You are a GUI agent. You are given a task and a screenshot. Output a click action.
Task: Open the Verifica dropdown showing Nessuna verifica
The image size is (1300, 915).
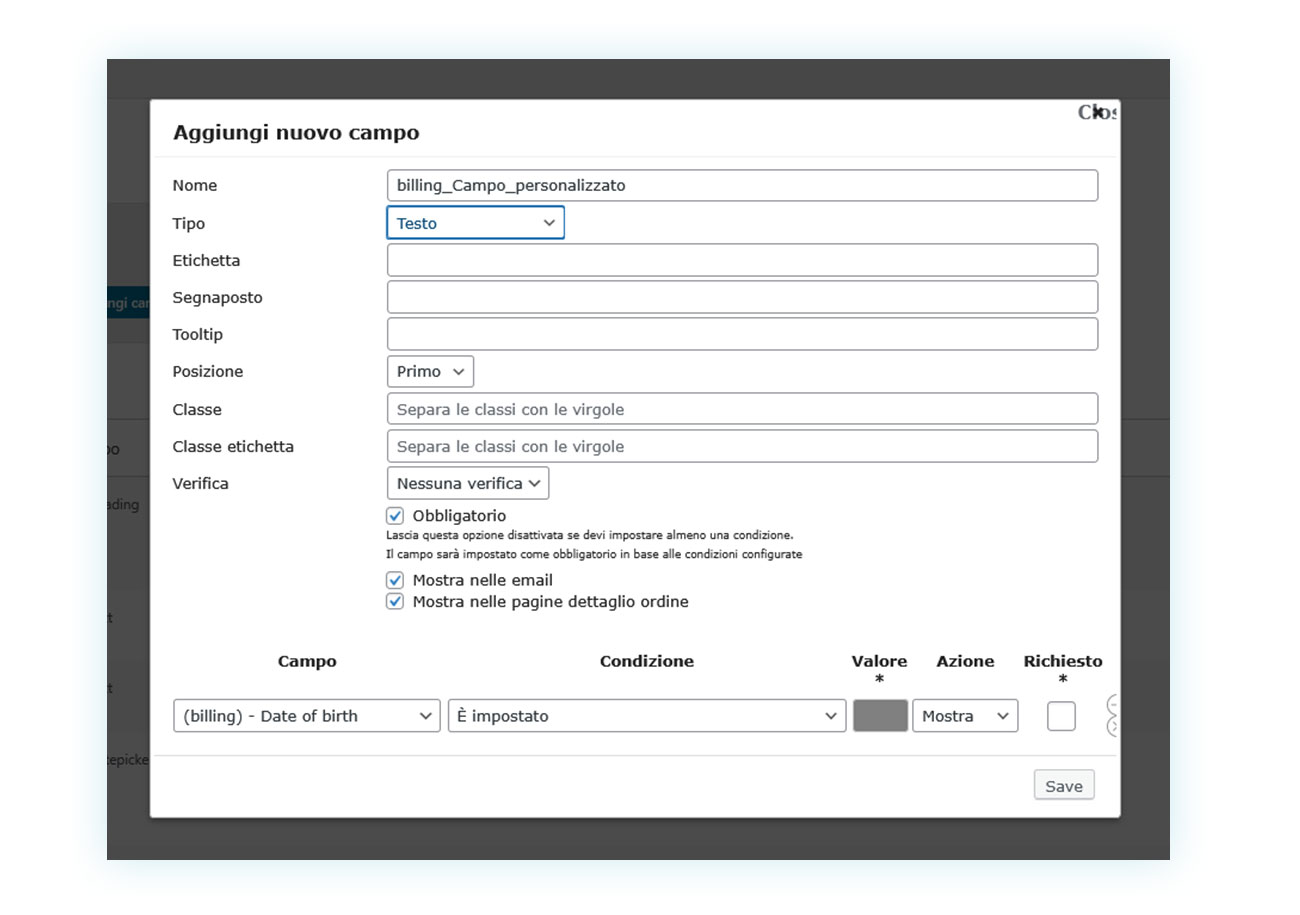coord(467,483)
